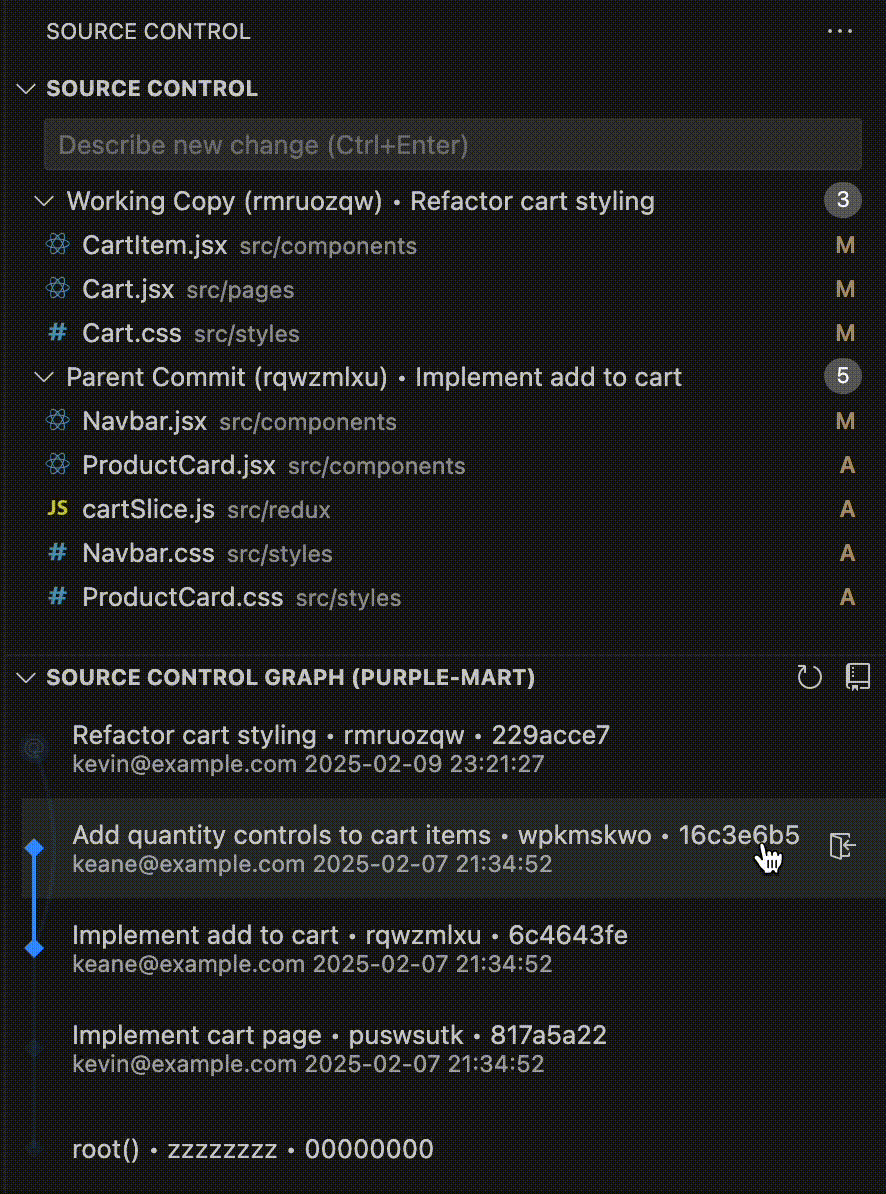This screenshot has height=1194, width=886.
Task: Collapse the Source Control Graph section
Action: (27, 678)
